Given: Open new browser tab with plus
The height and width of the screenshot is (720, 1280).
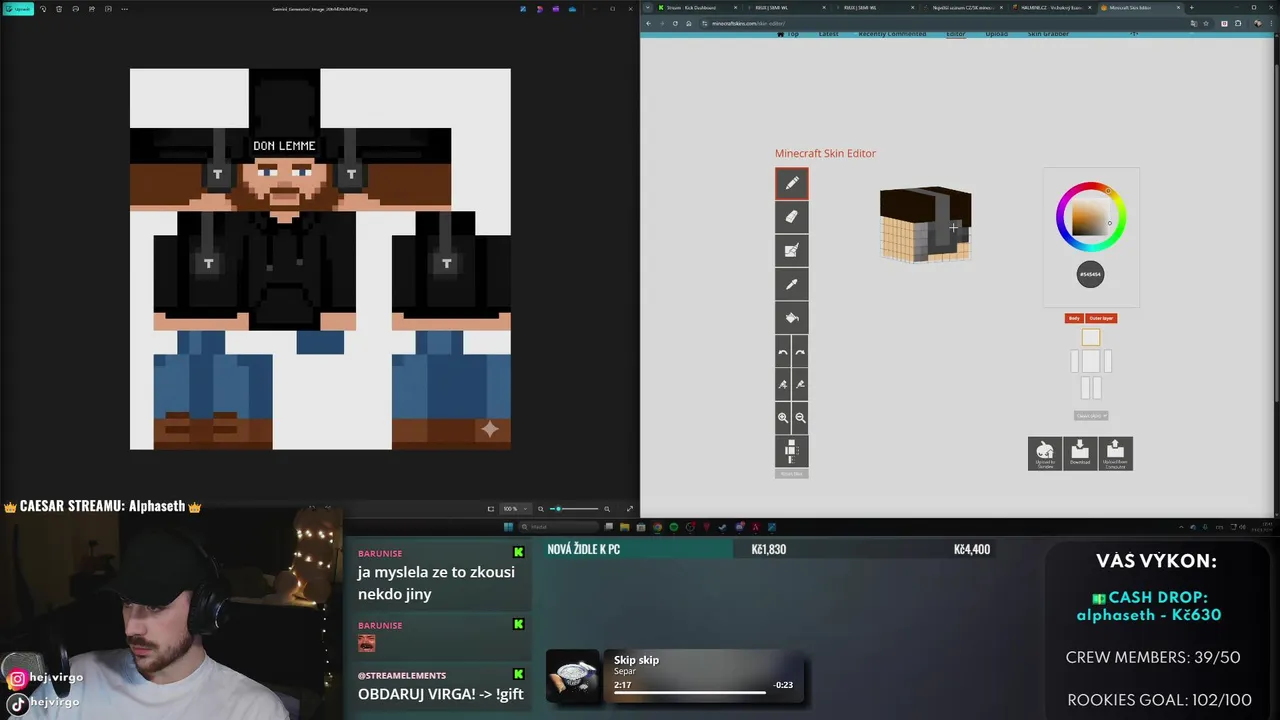Looking at the screenshot, I should coord(1191,7).
